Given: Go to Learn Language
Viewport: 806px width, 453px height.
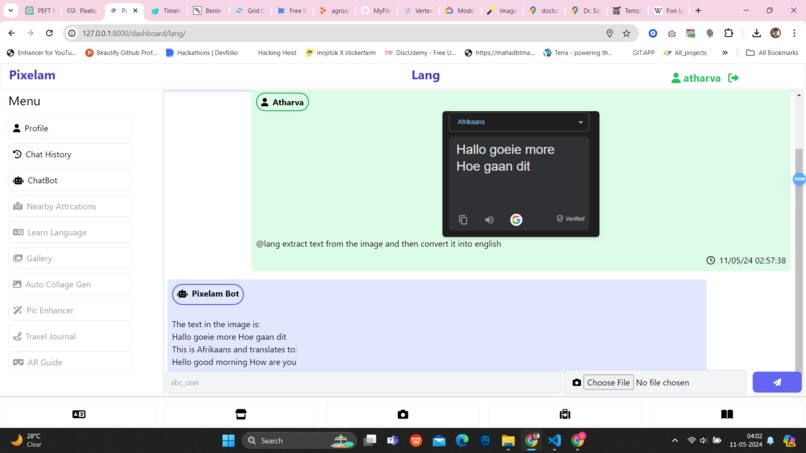Looking at the screenshot, I should (x=70, y=232).
